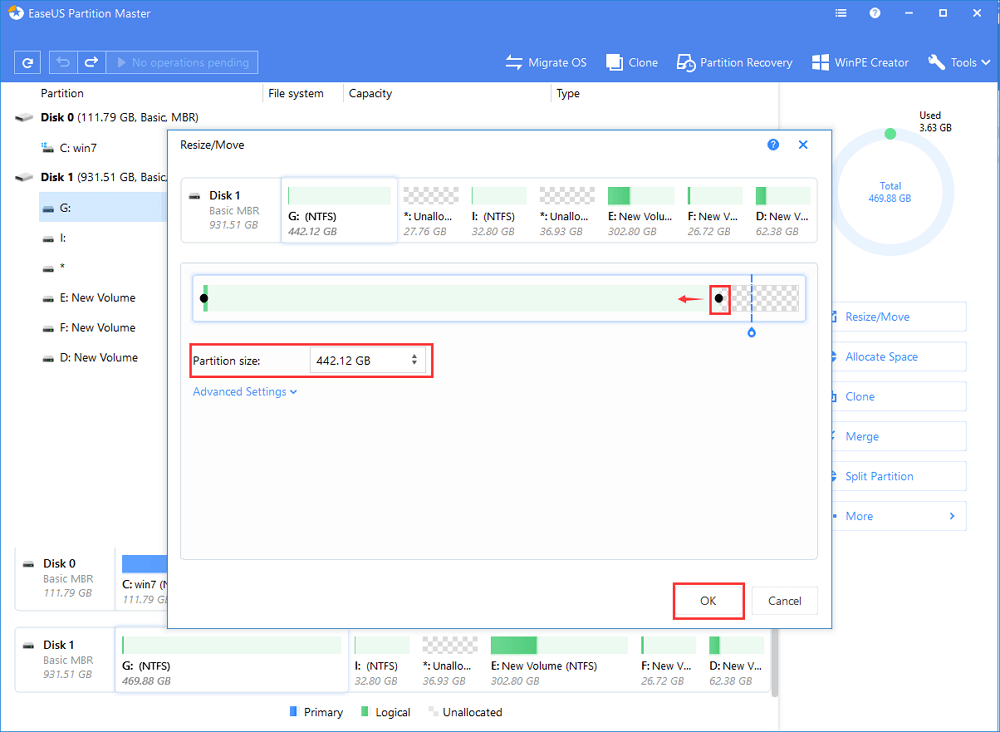Screen dimensions: 1000x732
Task: Open WinPE Creator
Action: [x=860, y=62]
